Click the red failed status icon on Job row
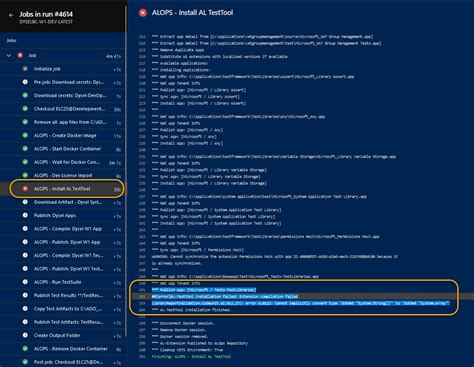Screen dimensions: 474x367 pyautogui.click(x=20, y=55)
